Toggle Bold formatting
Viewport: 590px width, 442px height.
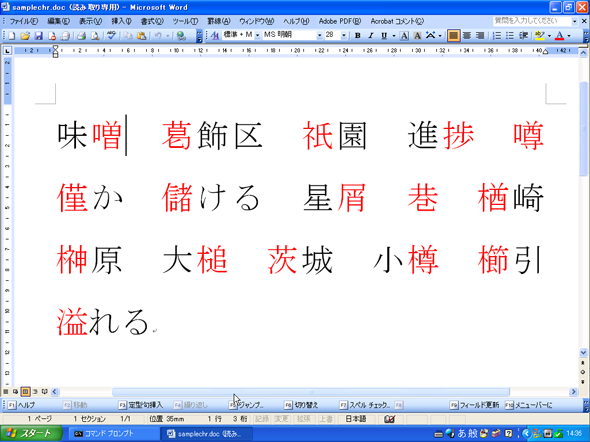[357, 36]
